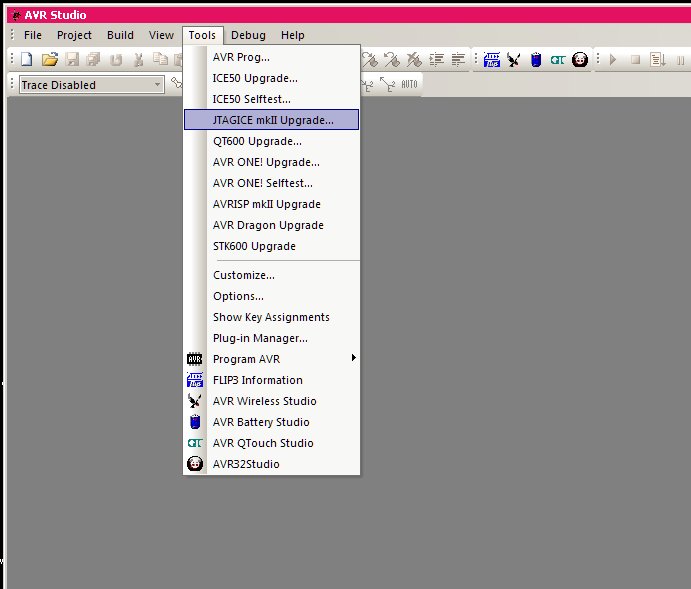Screen dimensions: 691x589
Task: Click the AVR32Studio menu icon
Action: (x=195, y=463)
